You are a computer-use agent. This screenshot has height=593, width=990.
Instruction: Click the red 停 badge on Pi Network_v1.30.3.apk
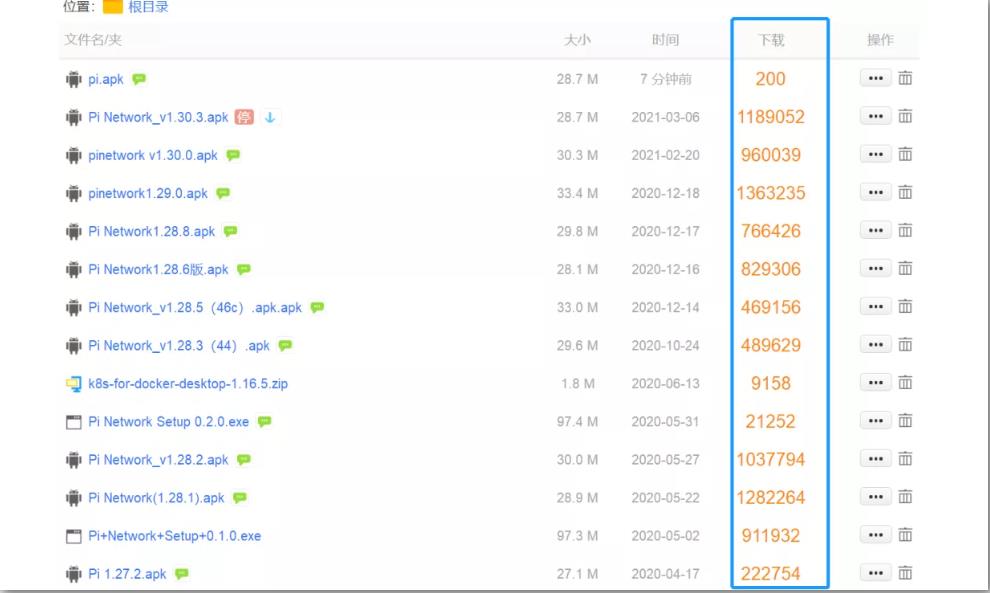tap(244, 117)
